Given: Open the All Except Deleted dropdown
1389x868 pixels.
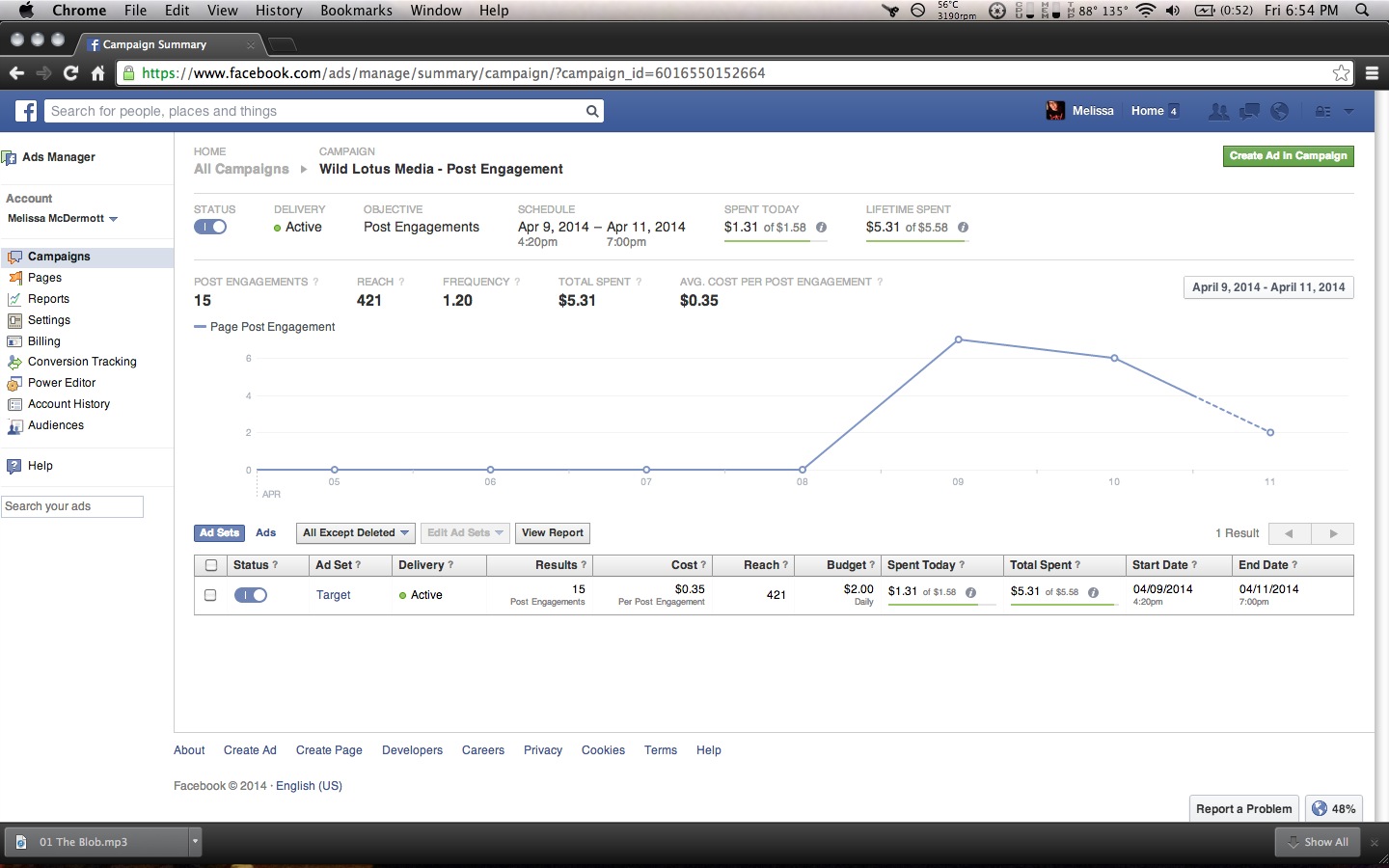Looking at the screenshot, I should tap(355, 532).
